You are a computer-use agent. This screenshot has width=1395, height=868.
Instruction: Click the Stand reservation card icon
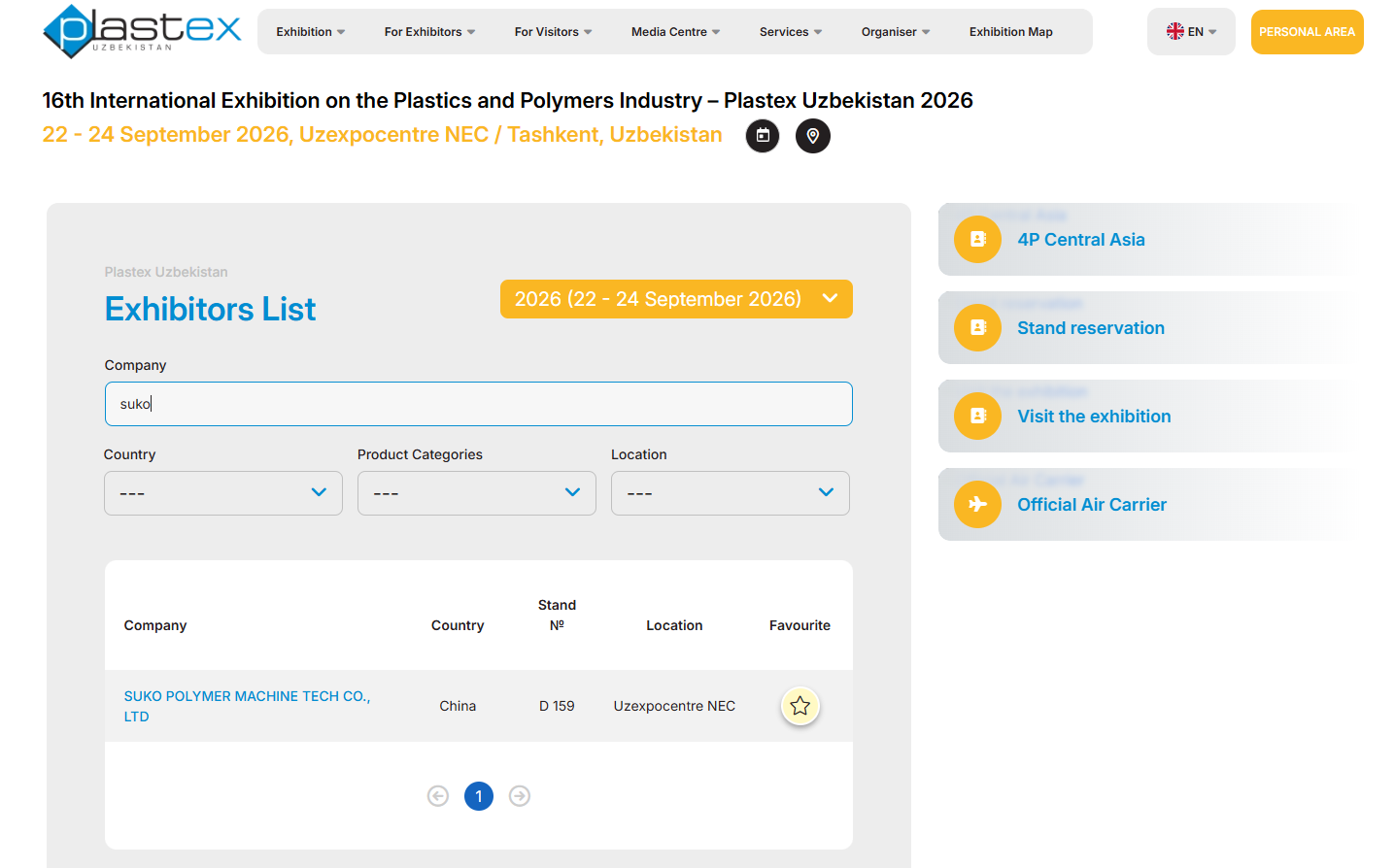[977, 327]
